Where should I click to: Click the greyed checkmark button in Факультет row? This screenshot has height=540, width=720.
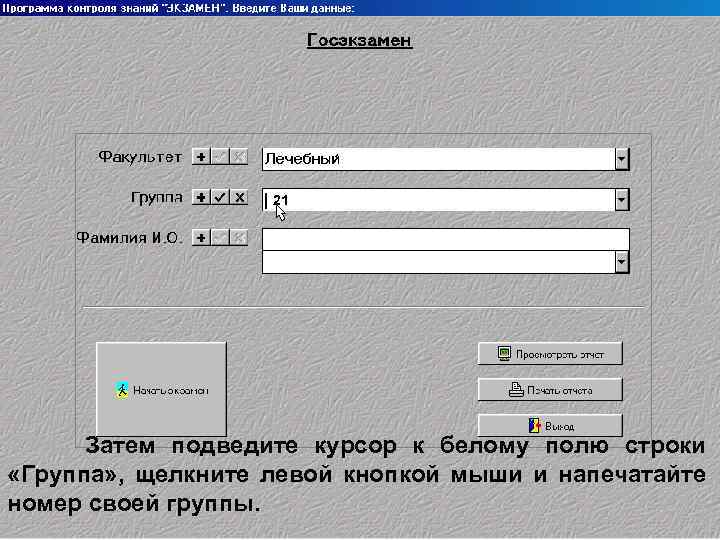220,157
